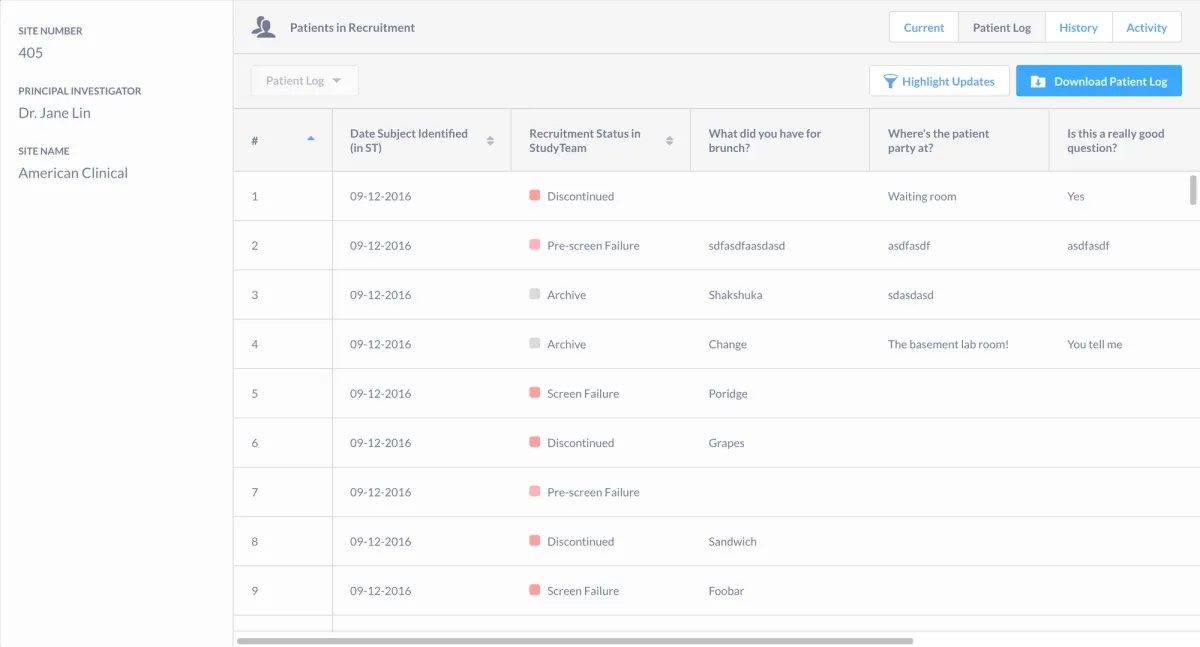Click the Patients in Recruitment people icon
This screenshot has height=647, width=1200.
pos(263,26)
